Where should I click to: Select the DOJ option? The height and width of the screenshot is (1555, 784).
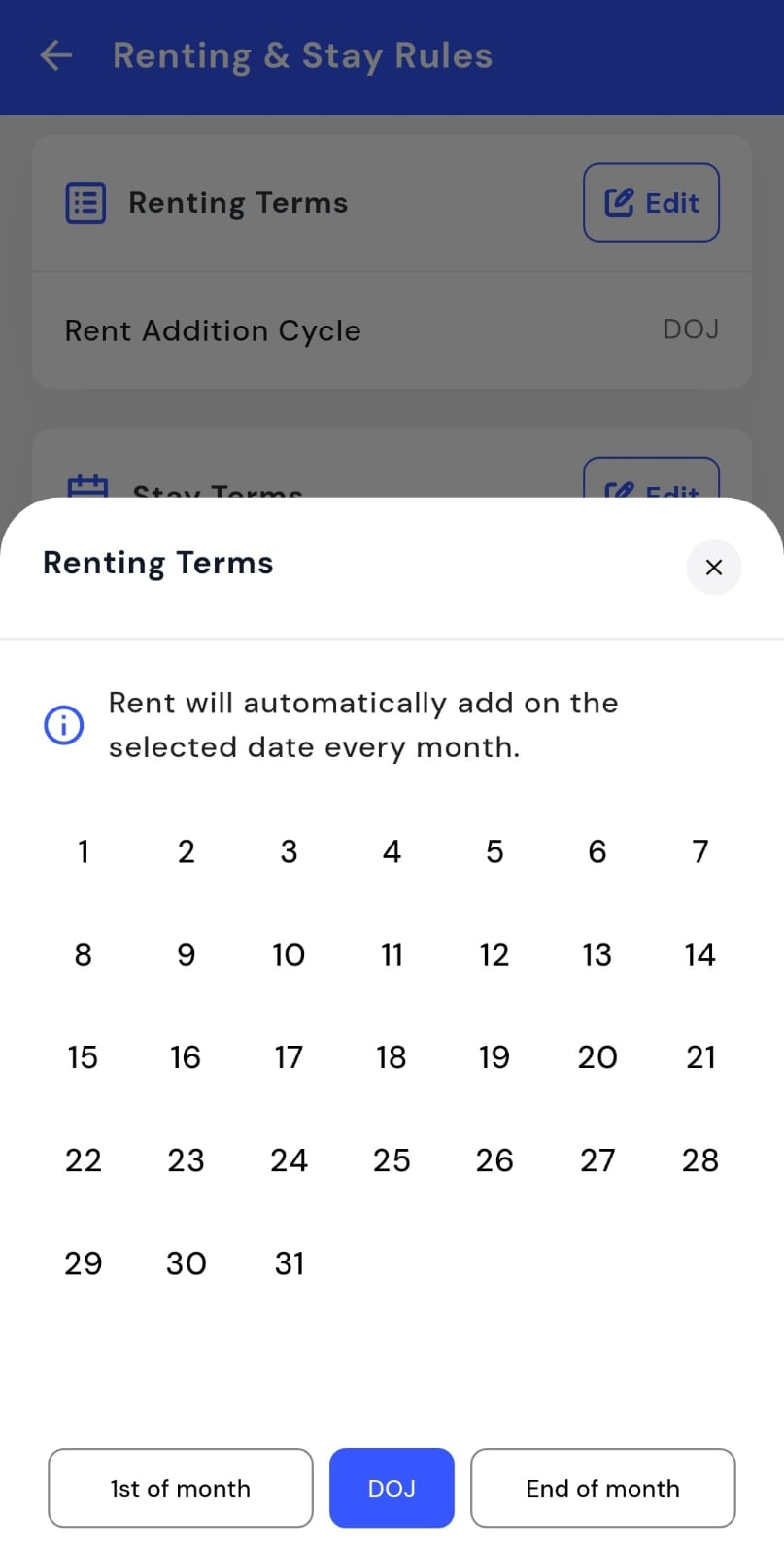pyautogui.click(x=392, y=1488)
